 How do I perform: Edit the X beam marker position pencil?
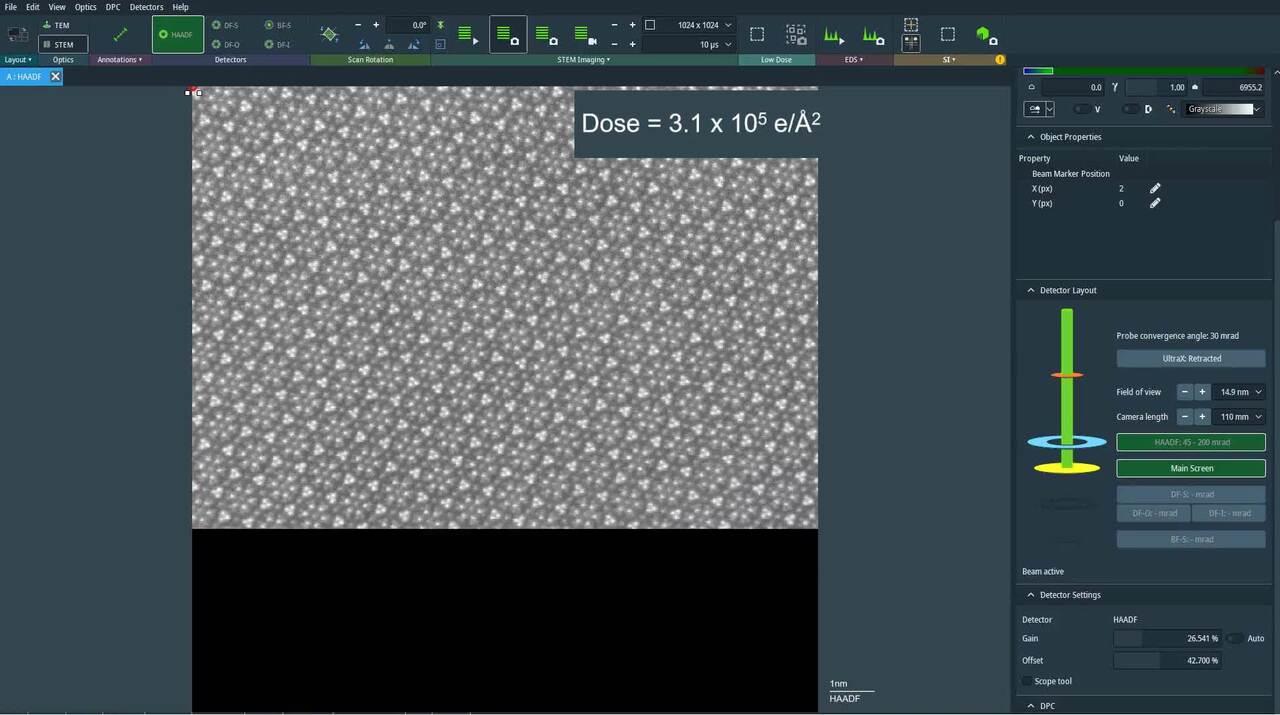(x=1155, y=188)
